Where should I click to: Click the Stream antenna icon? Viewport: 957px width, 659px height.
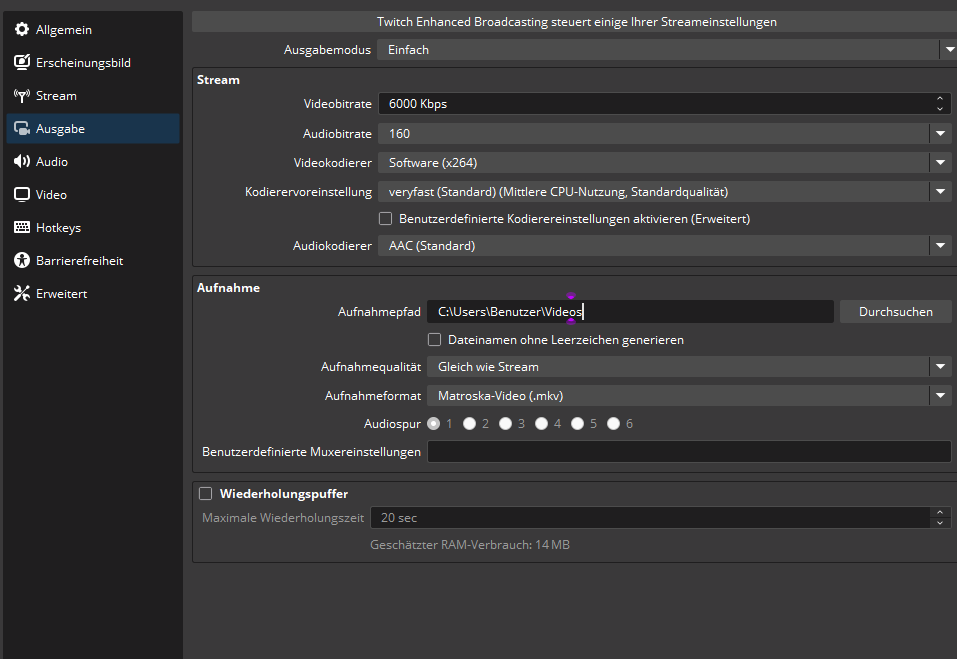pyautogui.click(x=22, y=96)
